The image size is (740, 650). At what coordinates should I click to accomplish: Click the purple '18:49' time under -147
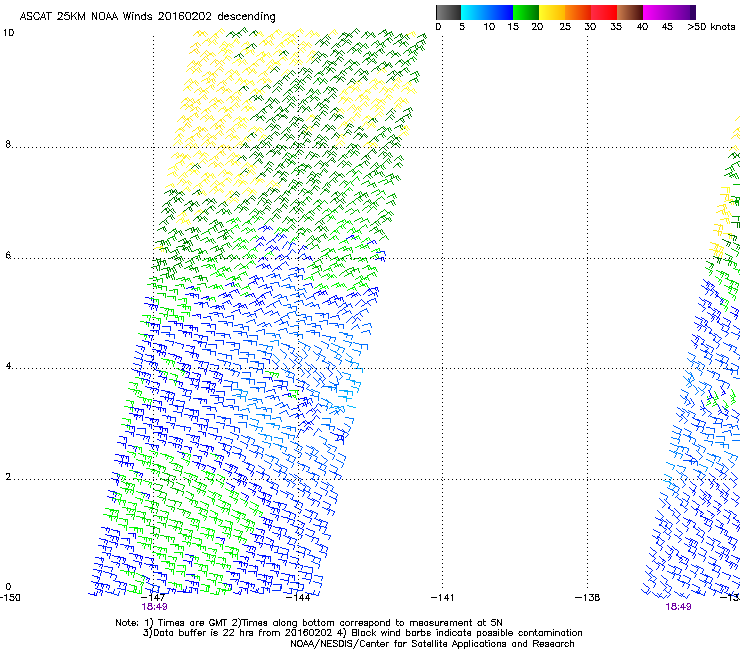(154, 607)
